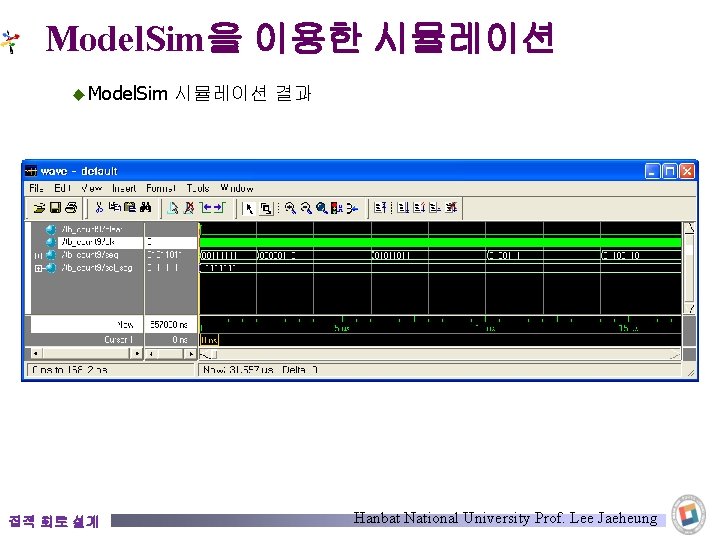720x540 pixels.
Task: Click signal names pane right scroll arrow
Action: pos(137,354)
